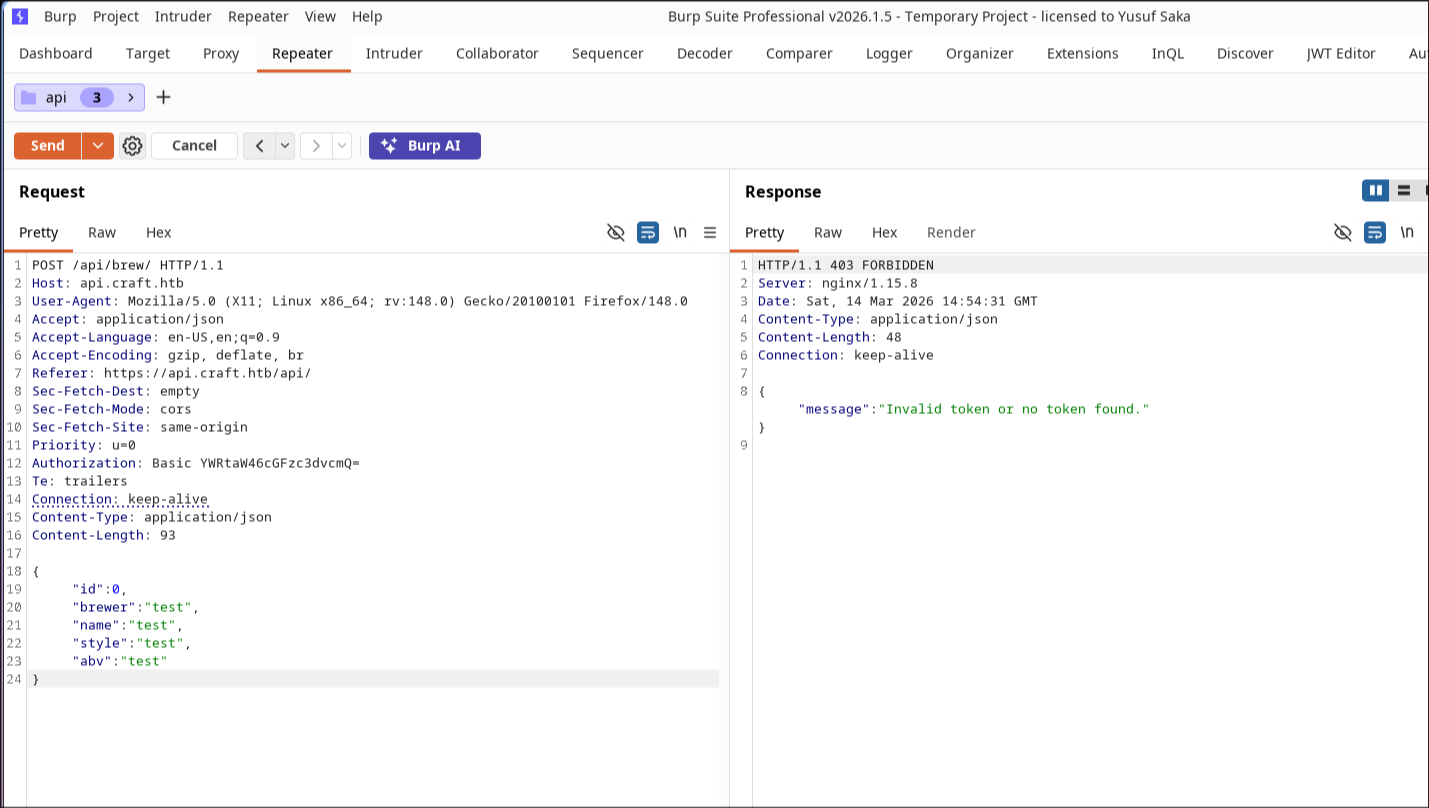Go forward to the next request in history
The image size is (1429, 808).
click(x=316, y=146)
